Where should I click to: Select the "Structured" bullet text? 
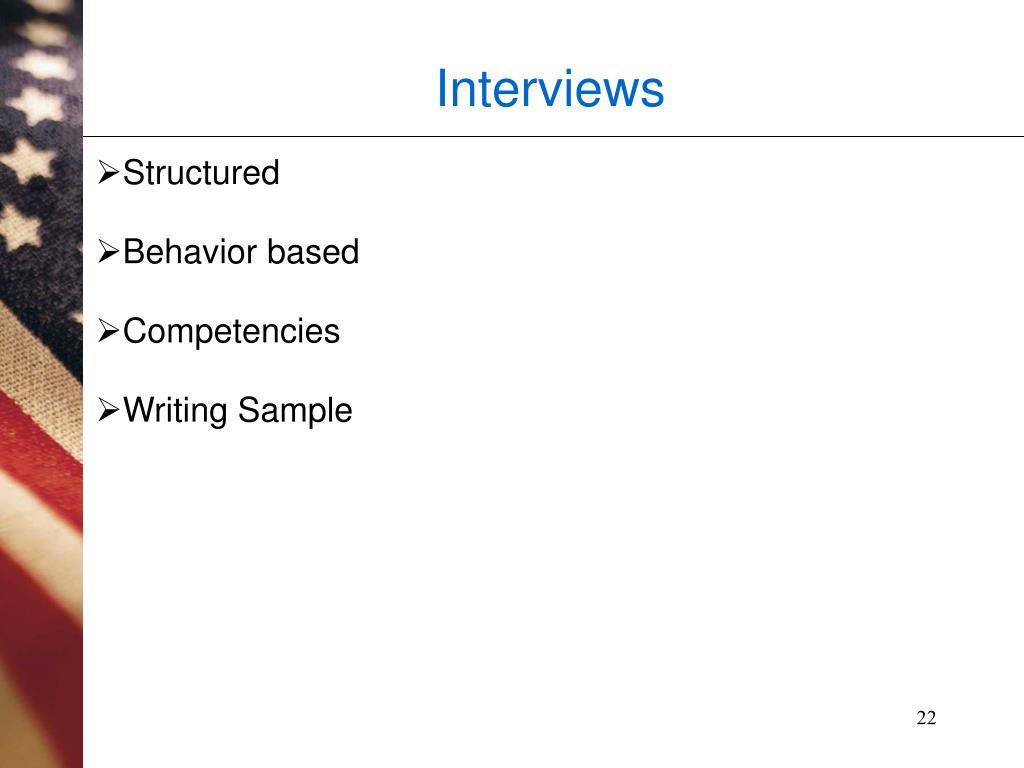point(201,173)
